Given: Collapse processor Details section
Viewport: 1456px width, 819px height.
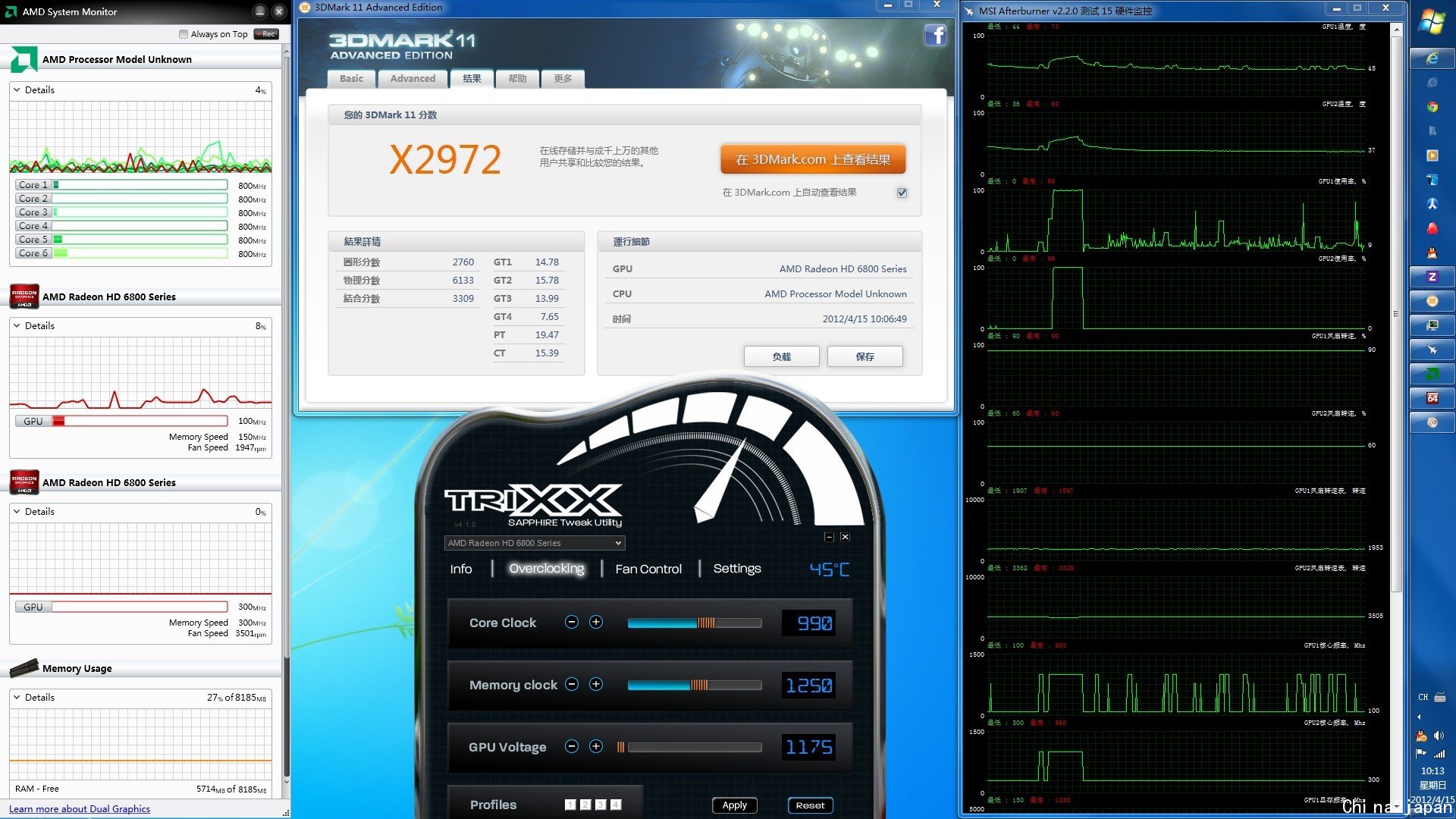Looking at the screenshot, I should (17, 89).
